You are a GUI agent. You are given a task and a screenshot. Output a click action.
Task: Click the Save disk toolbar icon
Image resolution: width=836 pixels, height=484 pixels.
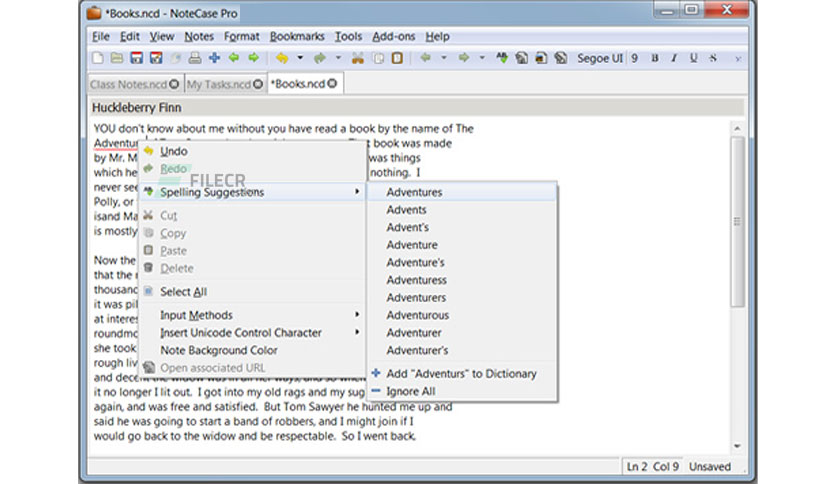click(136, 58)
